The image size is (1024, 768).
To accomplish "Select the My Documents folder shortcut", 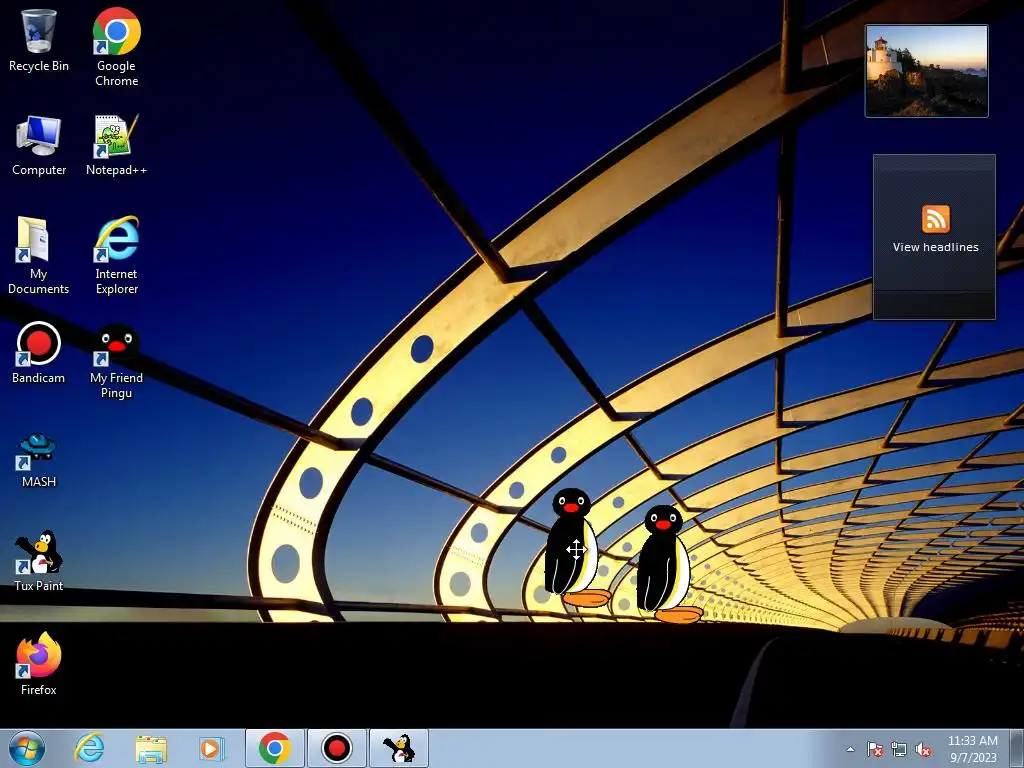I will tap(39, 255).
